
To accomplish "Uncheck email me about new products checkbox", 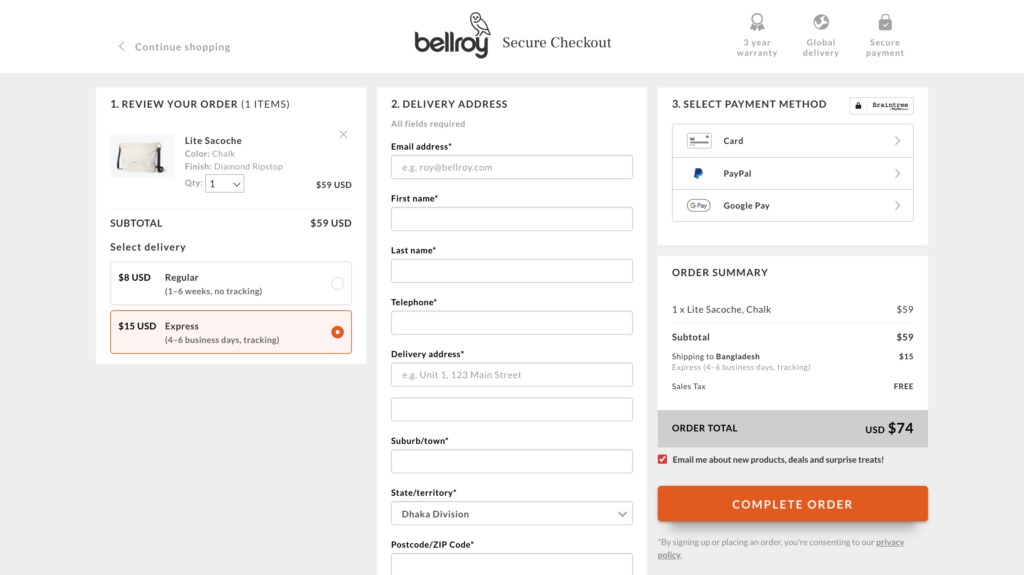I will (x=663, y=459).
